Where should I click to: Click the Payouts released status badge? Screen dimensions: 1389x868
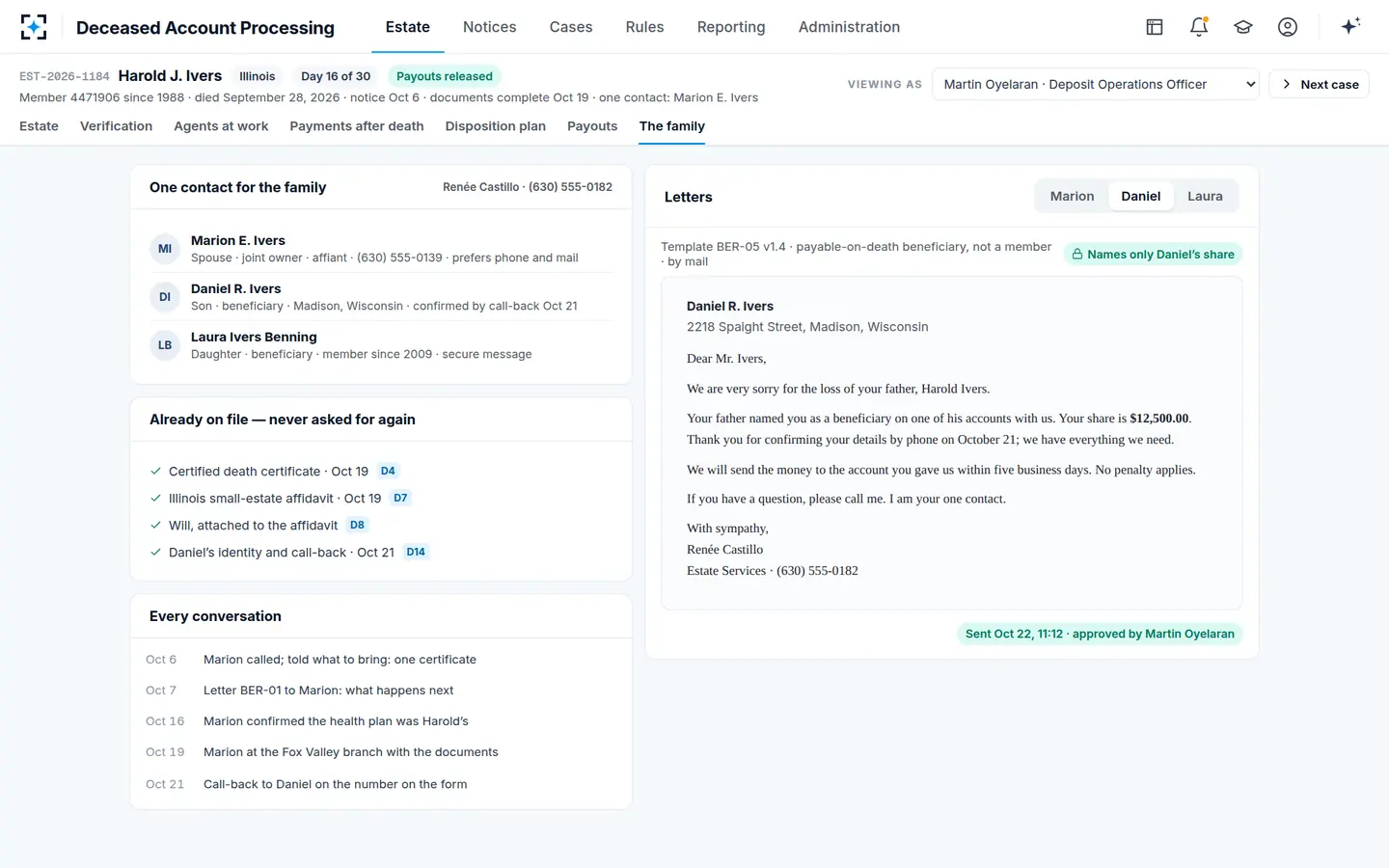tap(445, 76)
